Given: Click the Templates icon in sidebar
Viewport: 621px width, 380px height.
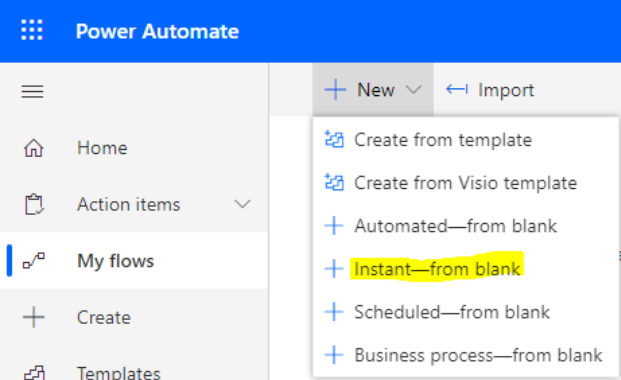Looking at the screenshot, I should click(x=34, y=372).
